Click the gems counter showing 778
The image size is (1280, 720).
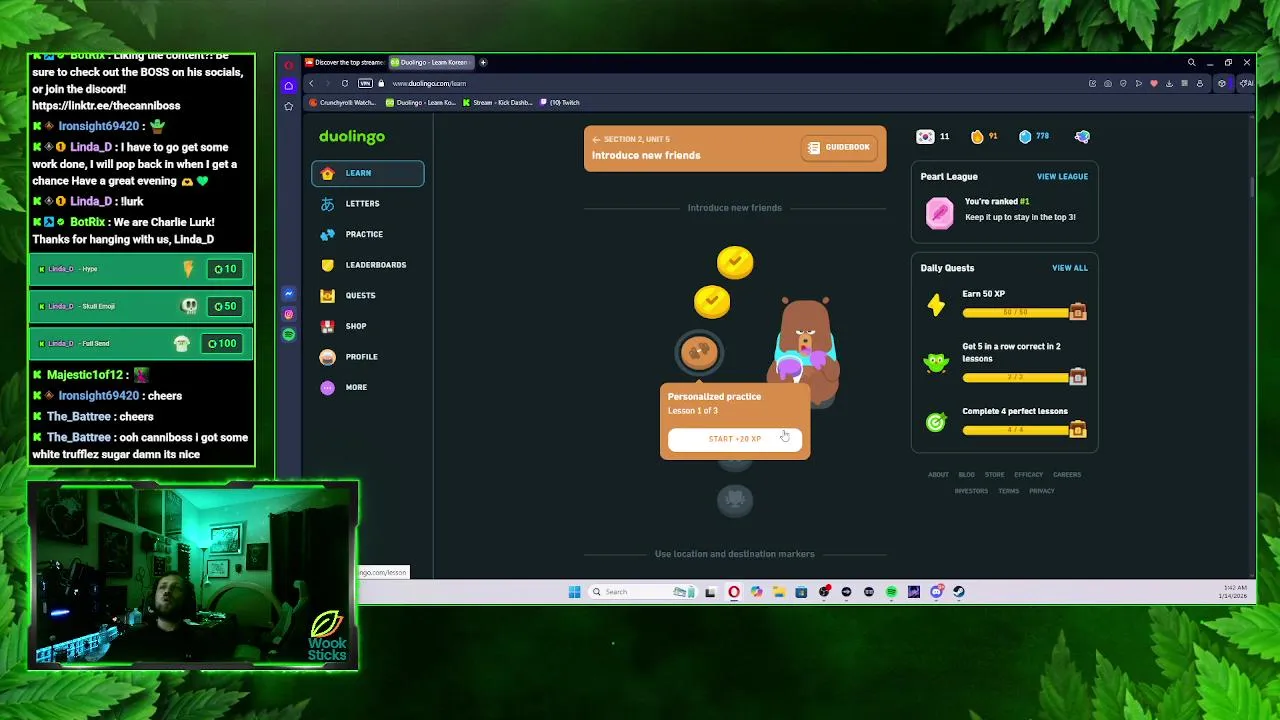click(1034, 136)
